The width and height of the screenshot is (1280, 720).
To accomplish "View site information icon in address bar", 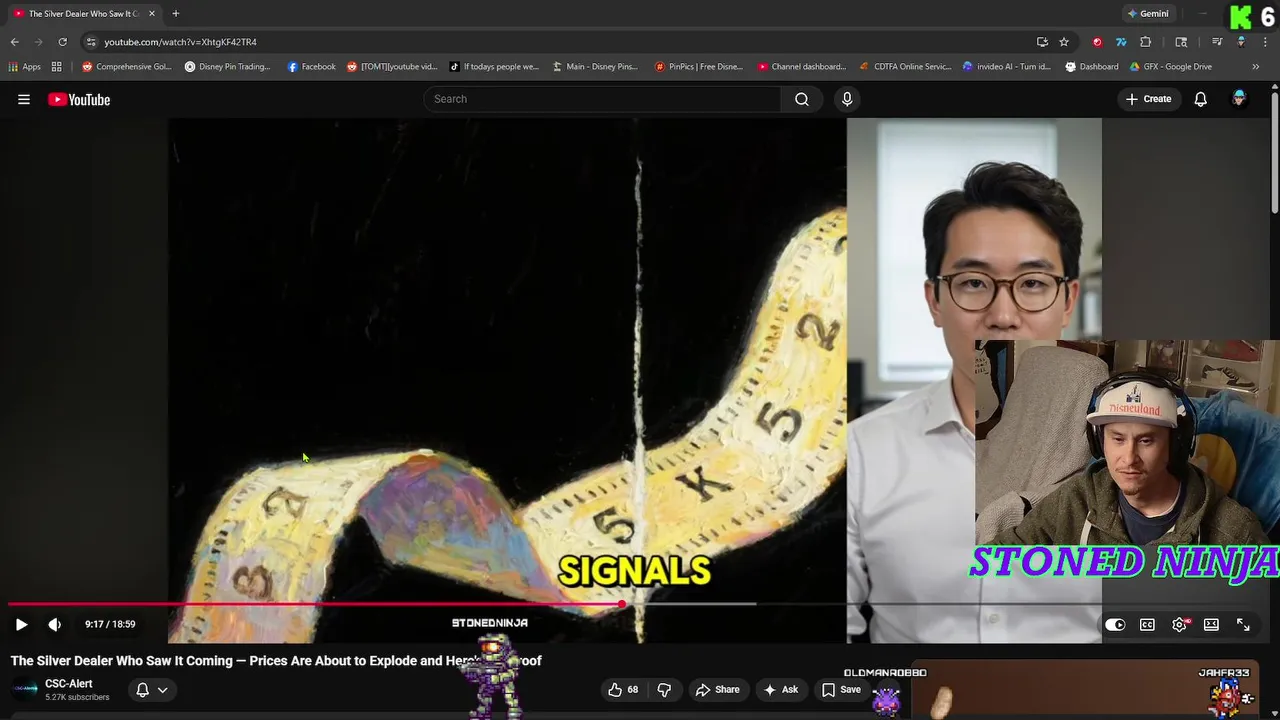I will pyautogui.click(x=91, y=42).
